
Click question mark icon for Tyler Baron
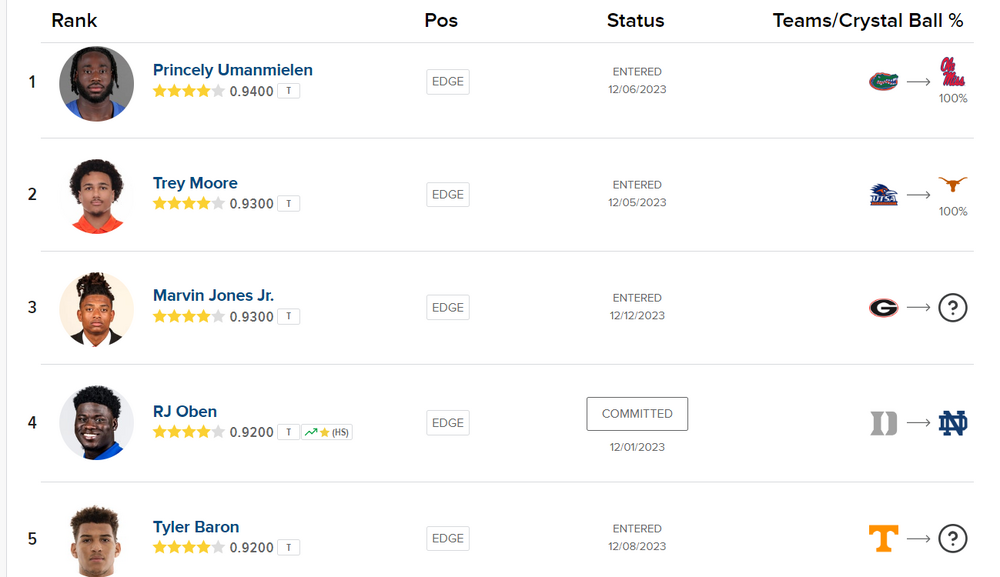coord(952,538)
